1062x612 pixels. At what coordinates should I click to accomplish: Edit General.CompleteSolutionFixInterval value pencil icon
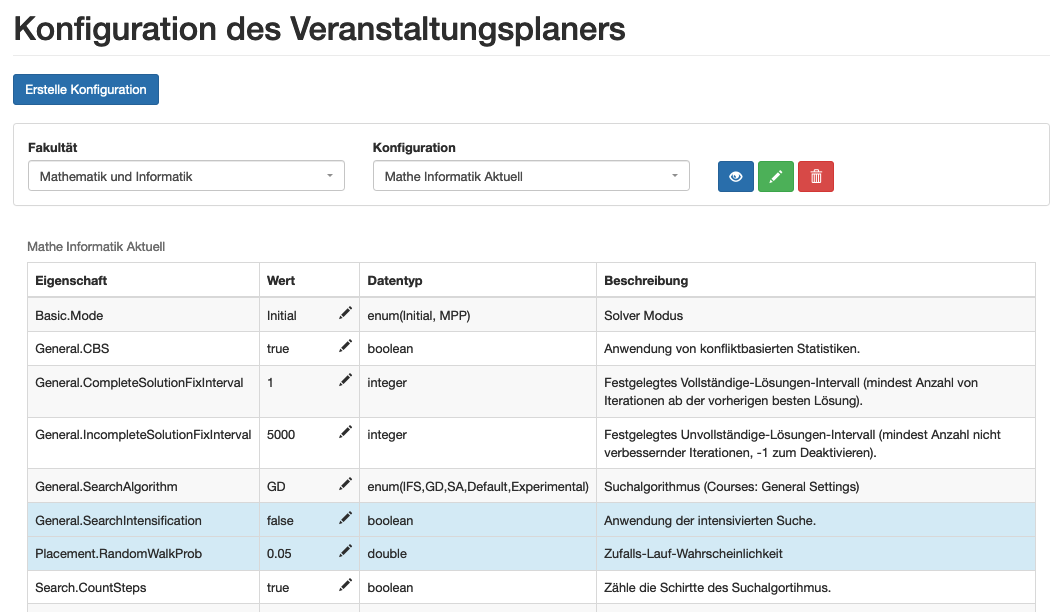[345, 381]
